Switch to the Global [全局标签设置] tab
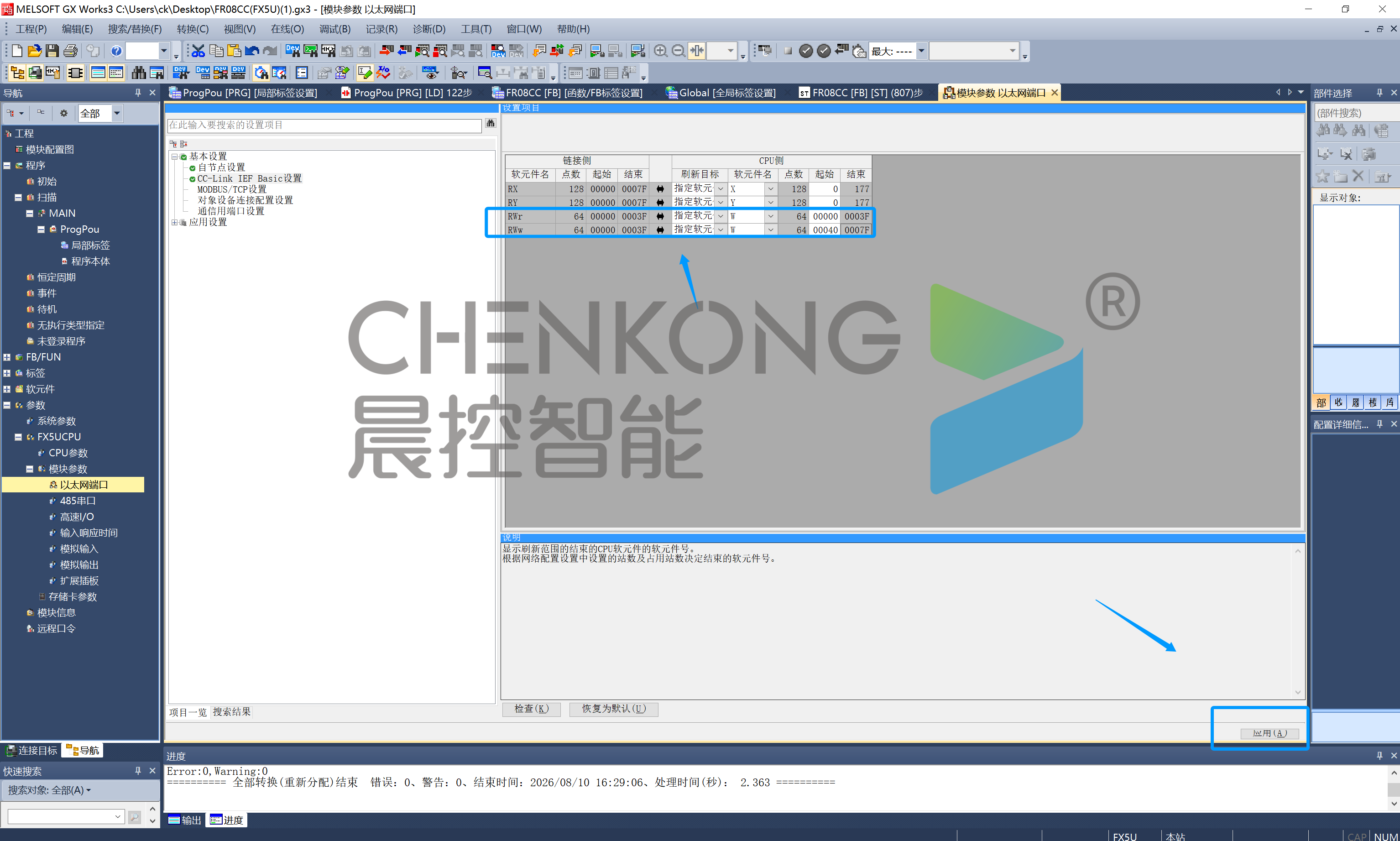The image size is (1400, 841). (721, 92)
